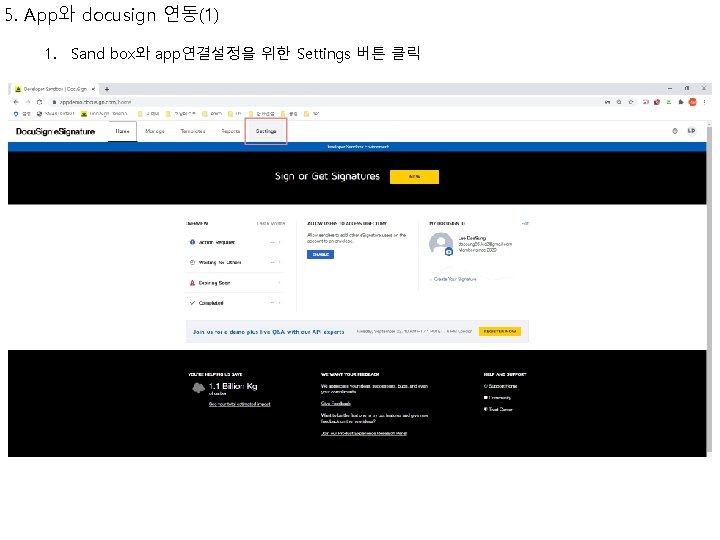Click the yellow New button beside Sign or Get Signatures

(x=414, y=177)
